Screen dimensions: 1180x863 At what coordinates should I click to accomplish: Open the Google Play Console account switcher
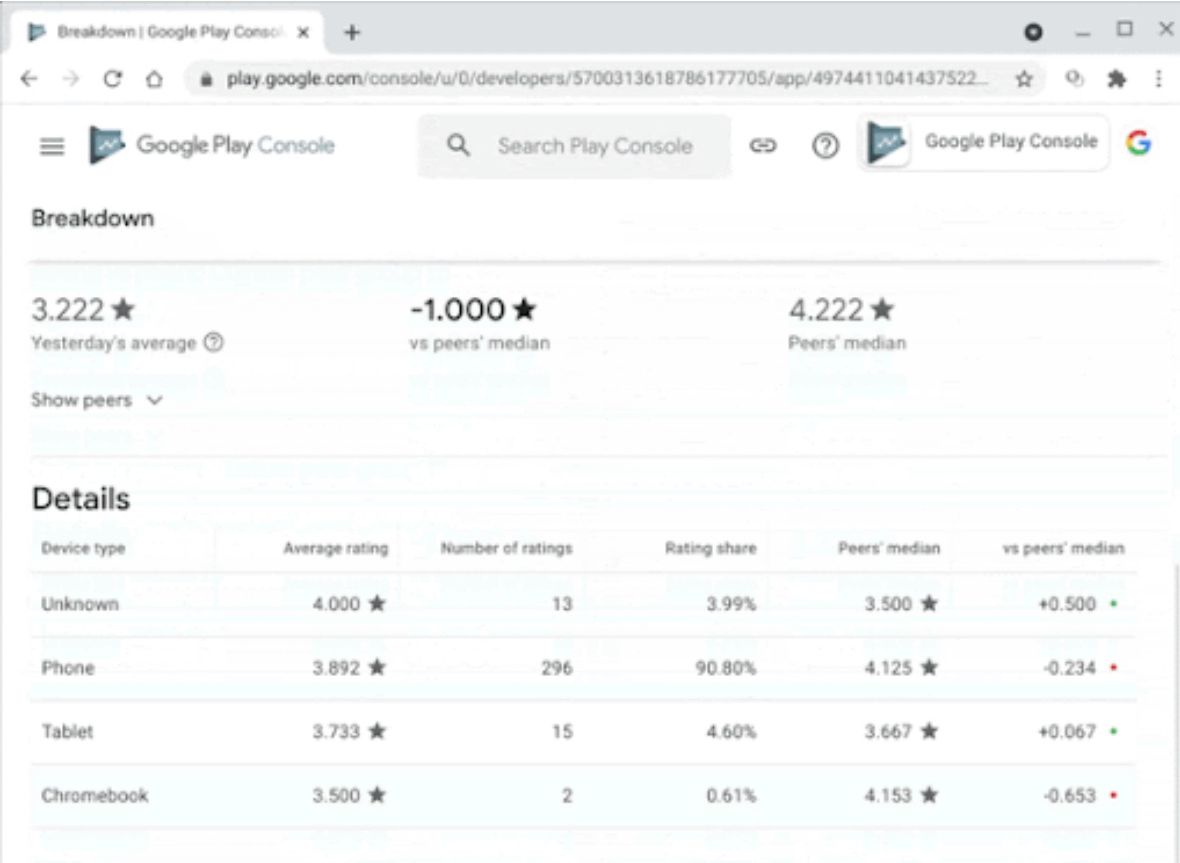click(983, 142)
